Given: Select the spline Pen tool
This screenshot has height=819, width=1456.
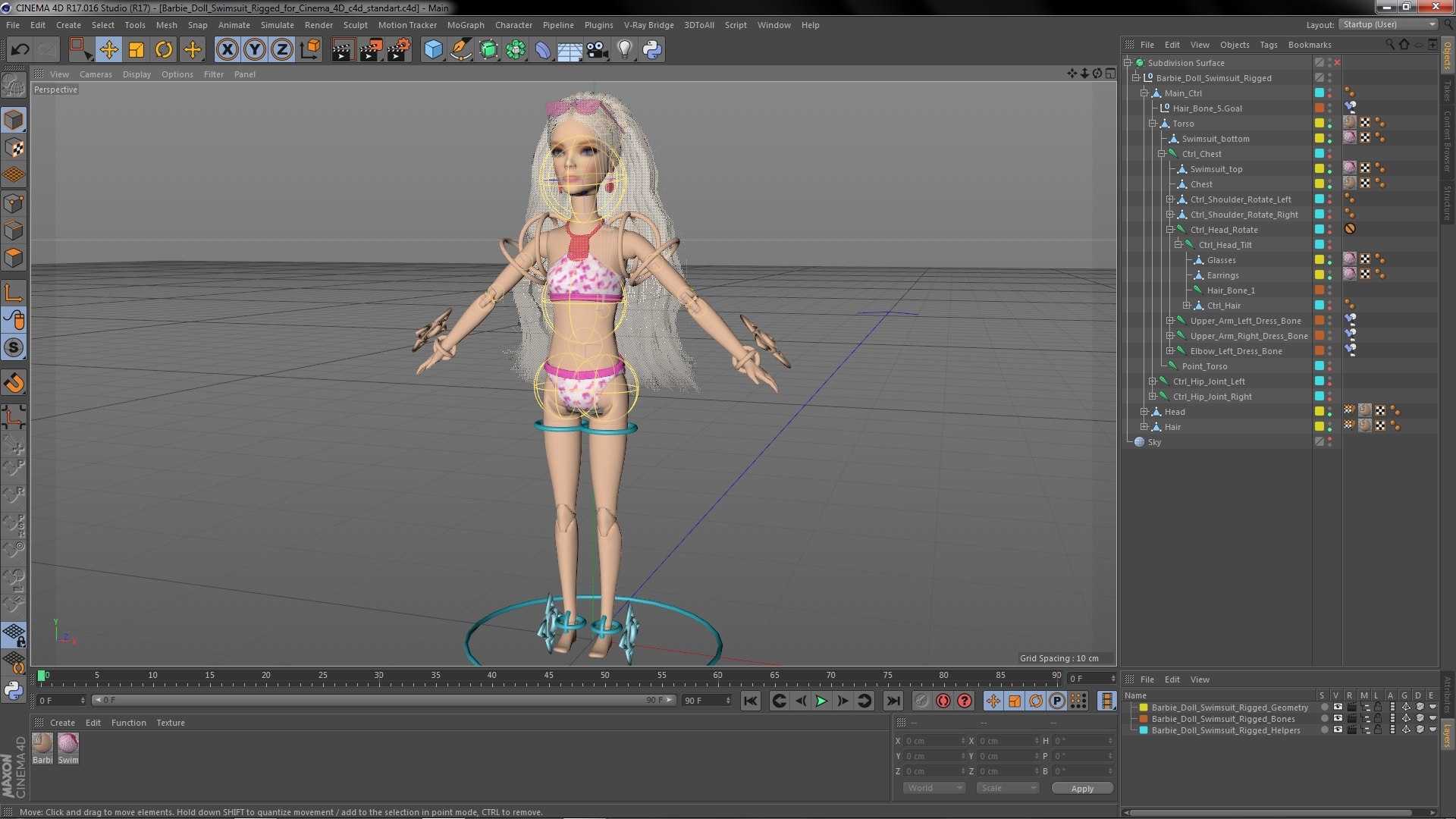Looking at the screenshot, I should click(460, 50).
